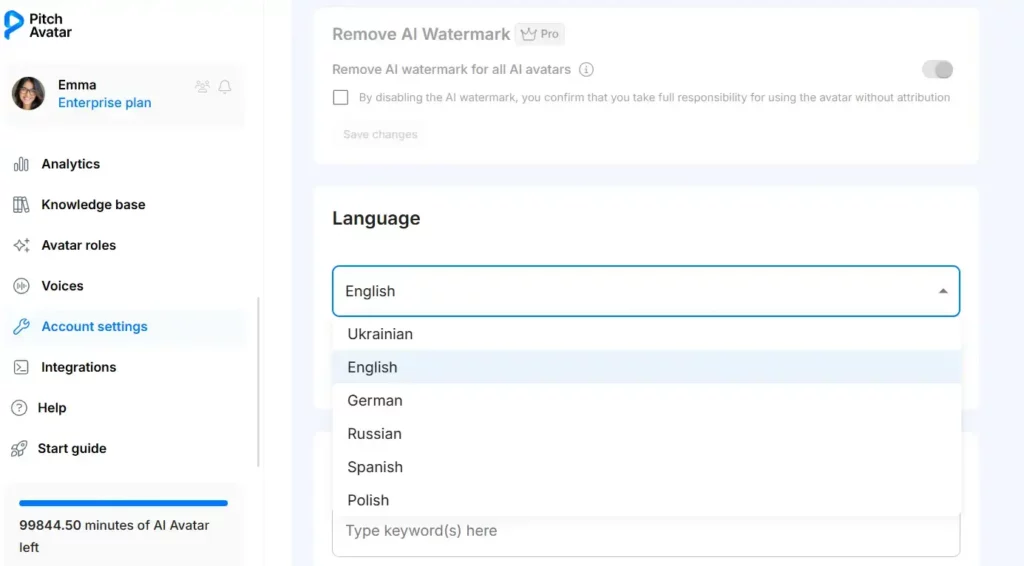Click Emma's profile avatar picture
Screen dimensions: 1024x566
[x=28, y=94]
